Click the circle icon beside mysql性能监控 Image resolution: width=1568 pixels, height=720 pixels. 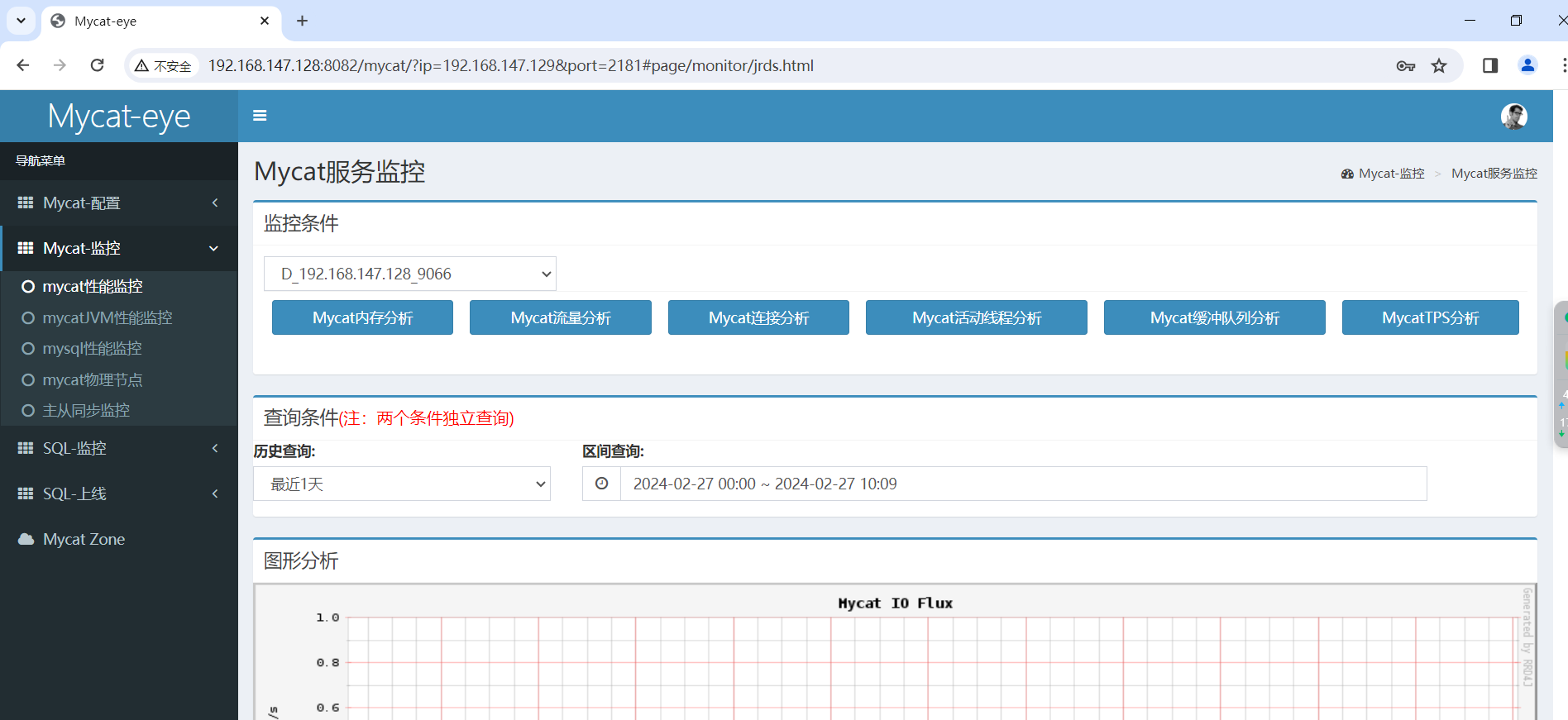click(28, 349)
